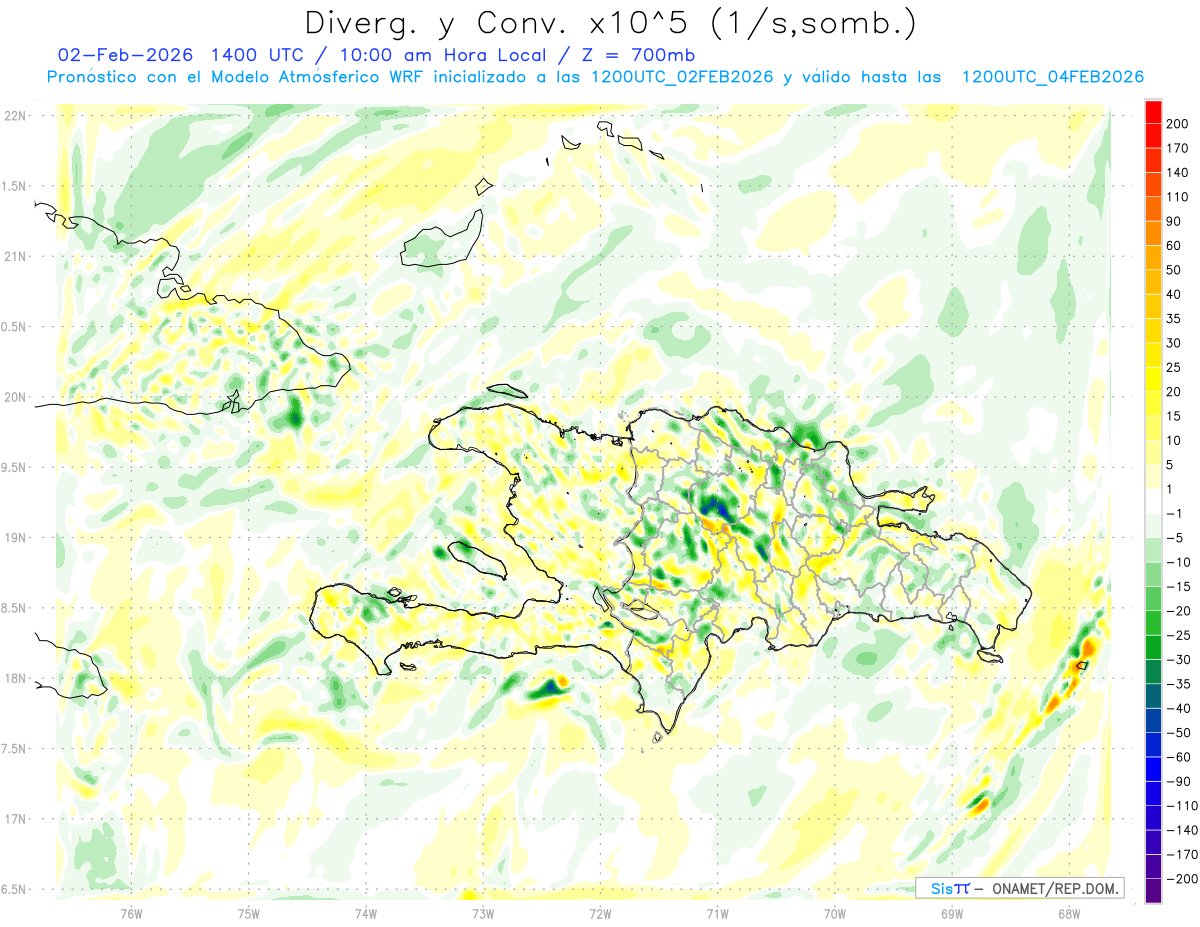Click the latitude label "0.5N"

[x=14, y=327]
